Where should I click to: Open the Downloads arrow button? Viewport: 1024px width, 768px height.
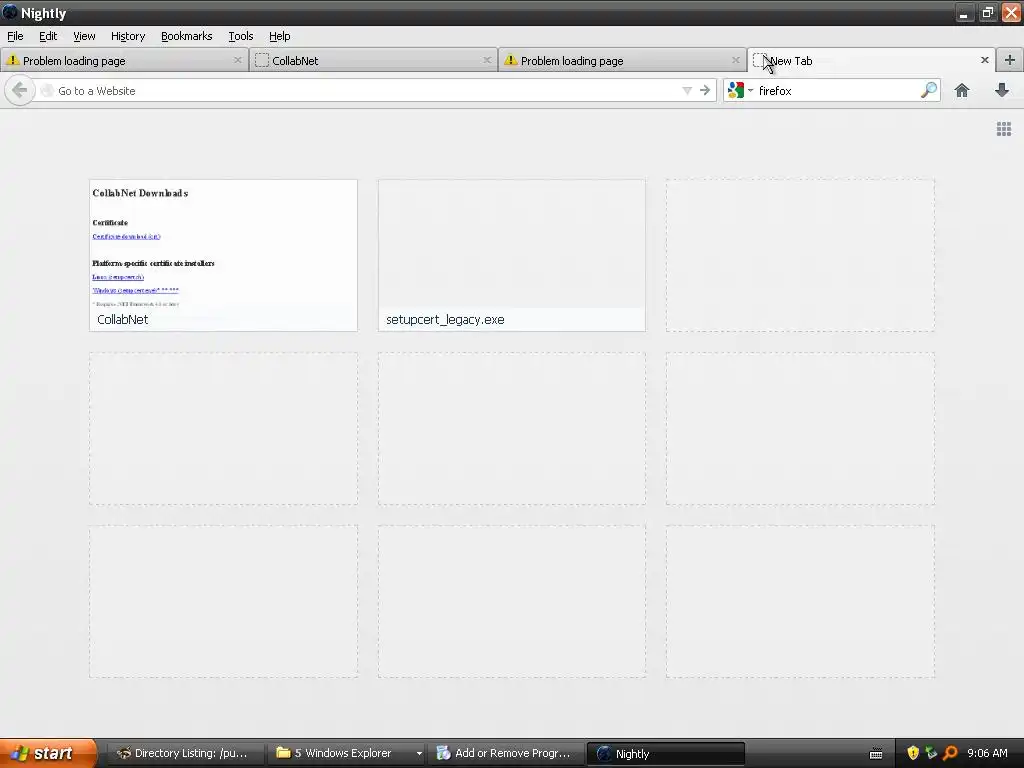[x=1002, y=90]
